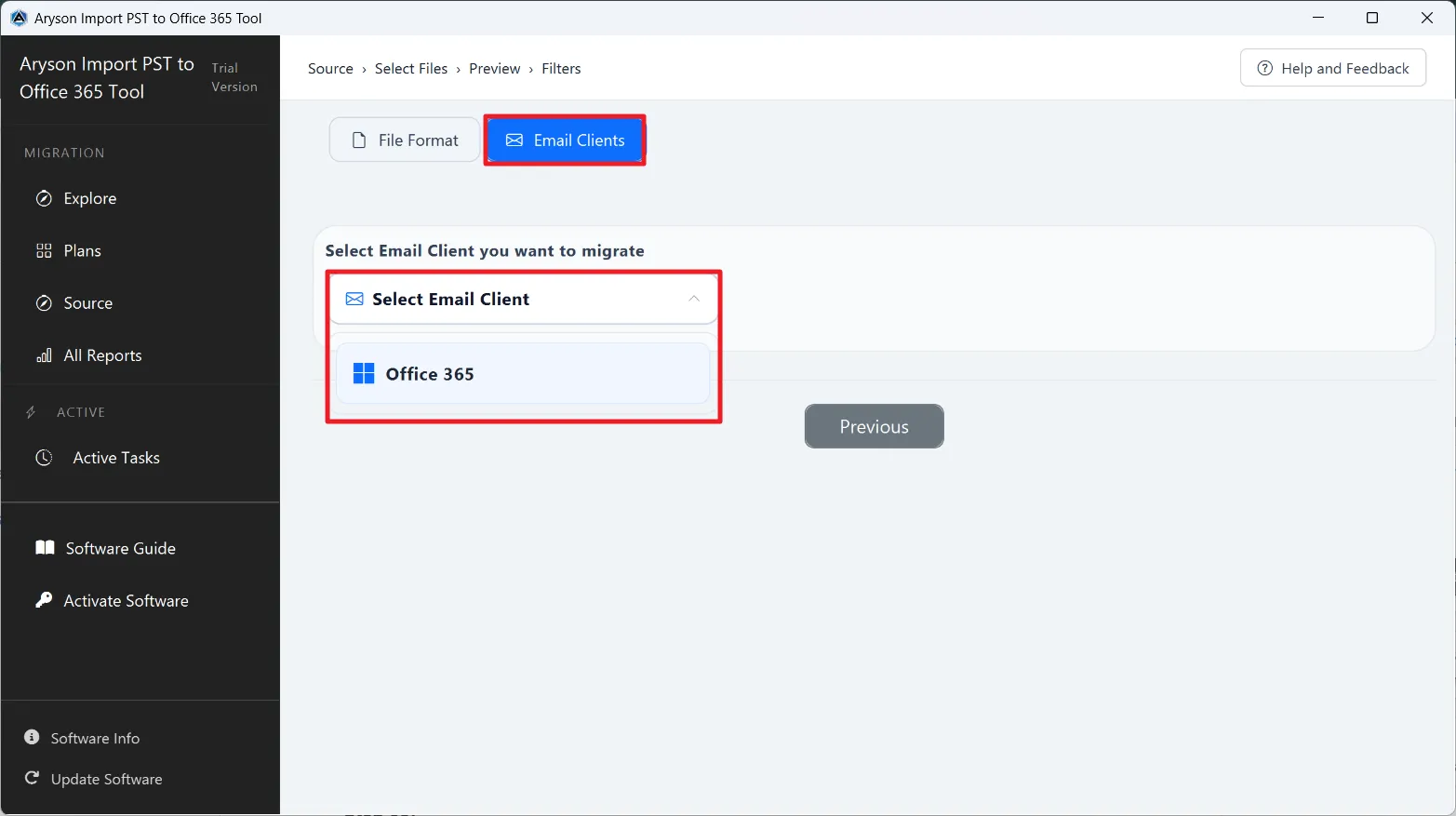Go to Filters breadcrumb step
Image resolution: width=1456 pixels, height=816 pixels.
(561, 69)
